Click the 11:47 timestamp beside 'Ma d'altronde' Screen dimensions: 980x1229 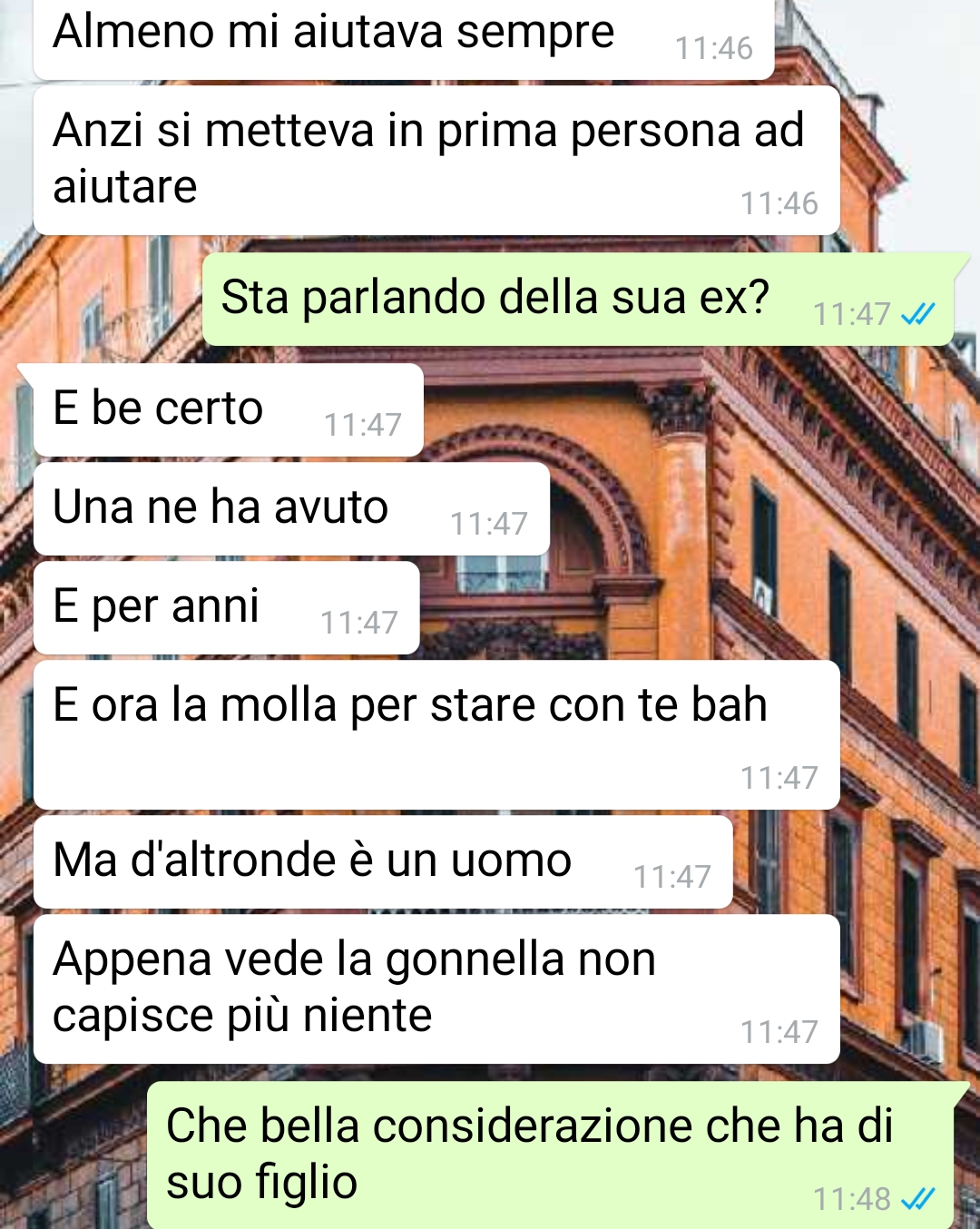tap(672, 877)
